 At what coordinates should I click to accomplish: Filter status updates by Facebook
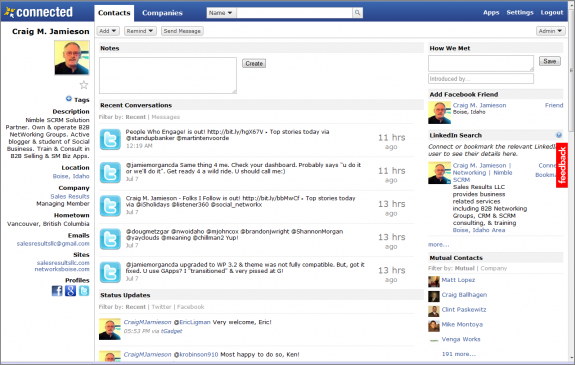click(x=190, y=307)
